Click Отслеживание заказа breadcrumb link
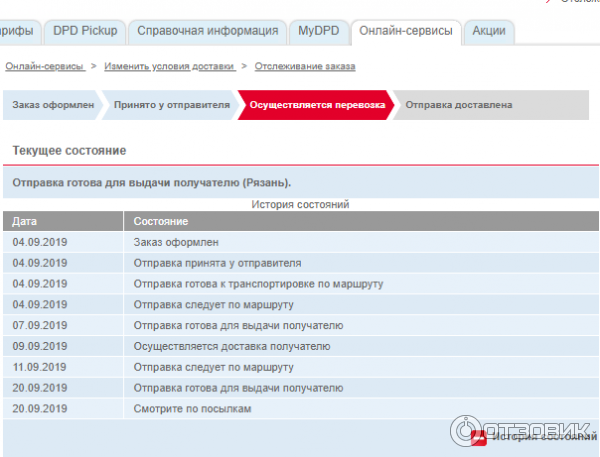Image resolution: width=600 pixels, height=457 pixels. (x=305, y=66)
